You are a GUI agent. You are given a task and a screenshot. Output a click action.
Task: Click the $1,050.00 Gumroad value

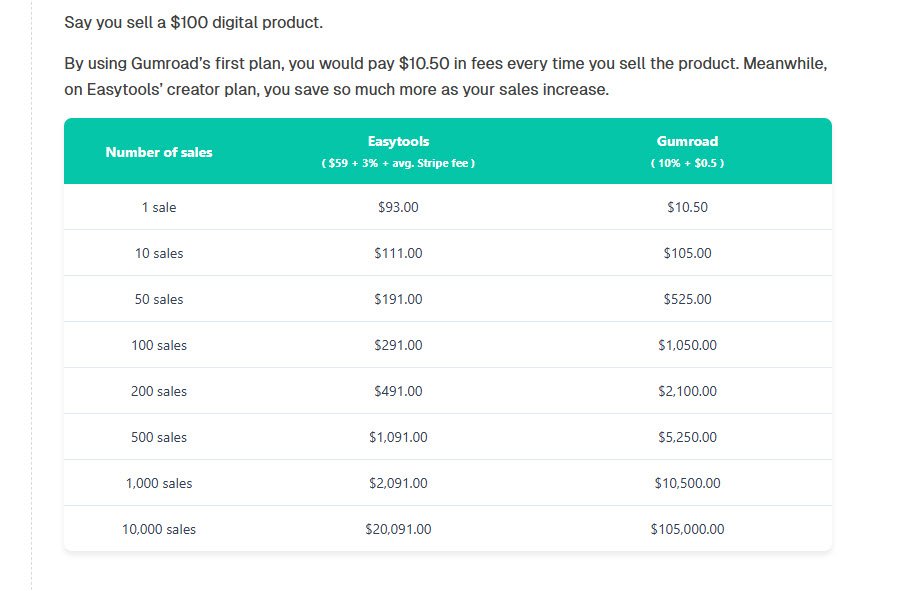(x=687, y=345)
